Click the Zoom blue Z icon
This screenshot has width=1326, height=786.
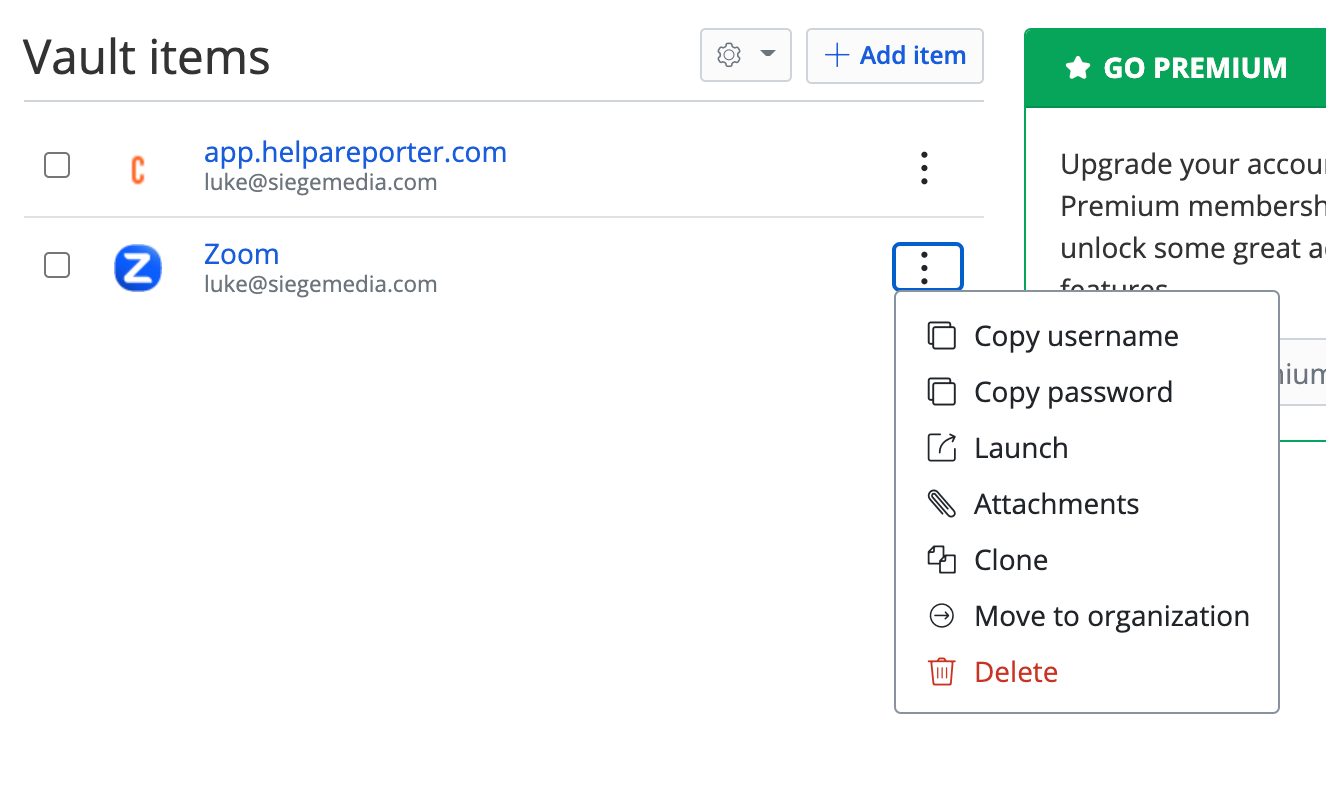(138, 268)
